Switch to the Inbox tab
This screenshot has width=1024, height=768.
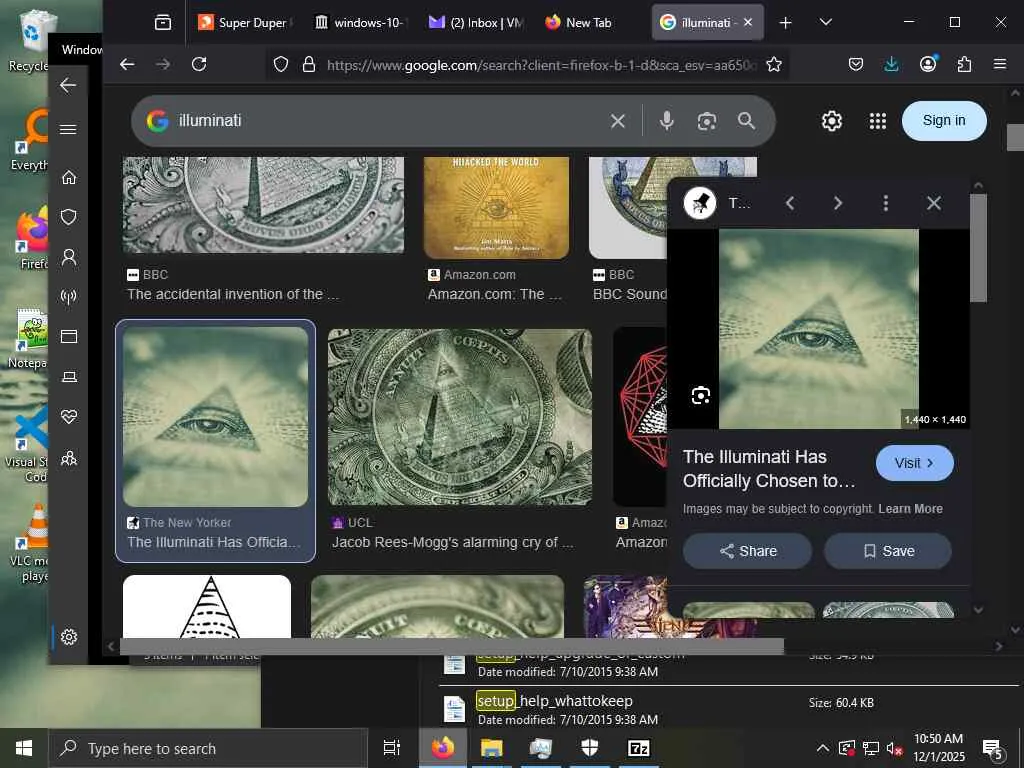click(x=476, y=22)
